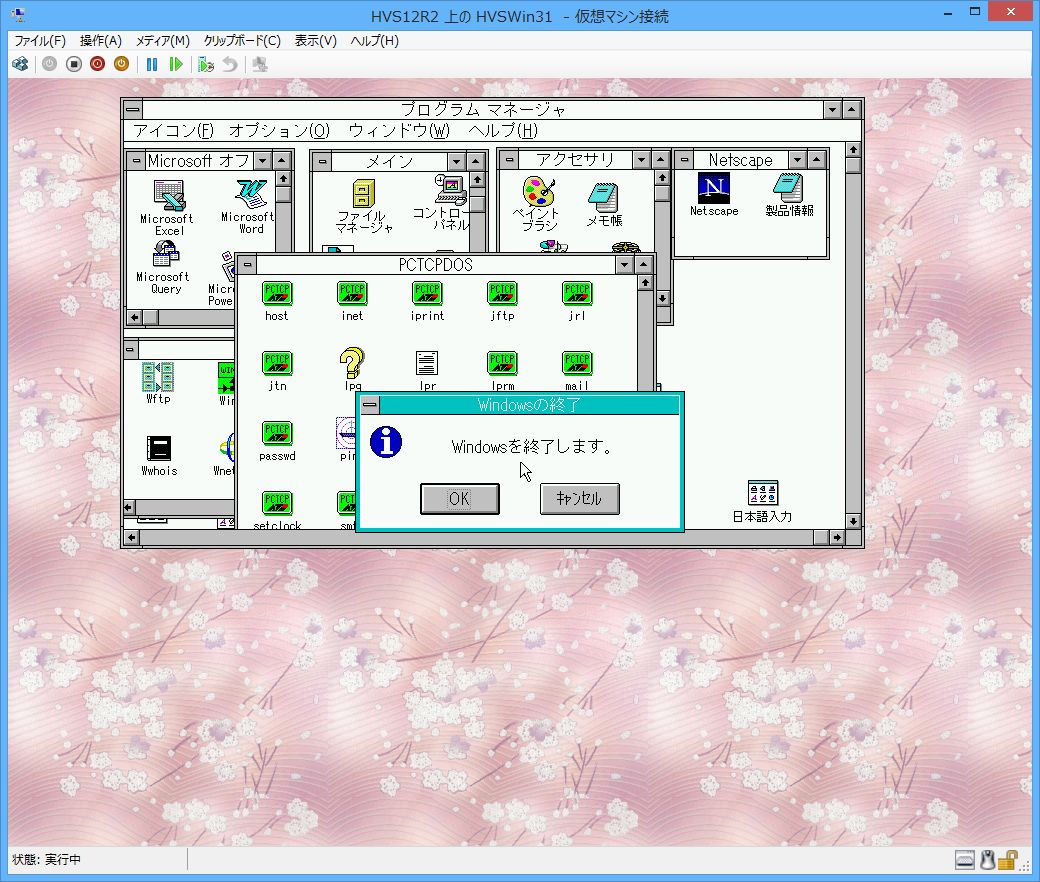Click キャンセル to cancel exiting Windows

580,499
